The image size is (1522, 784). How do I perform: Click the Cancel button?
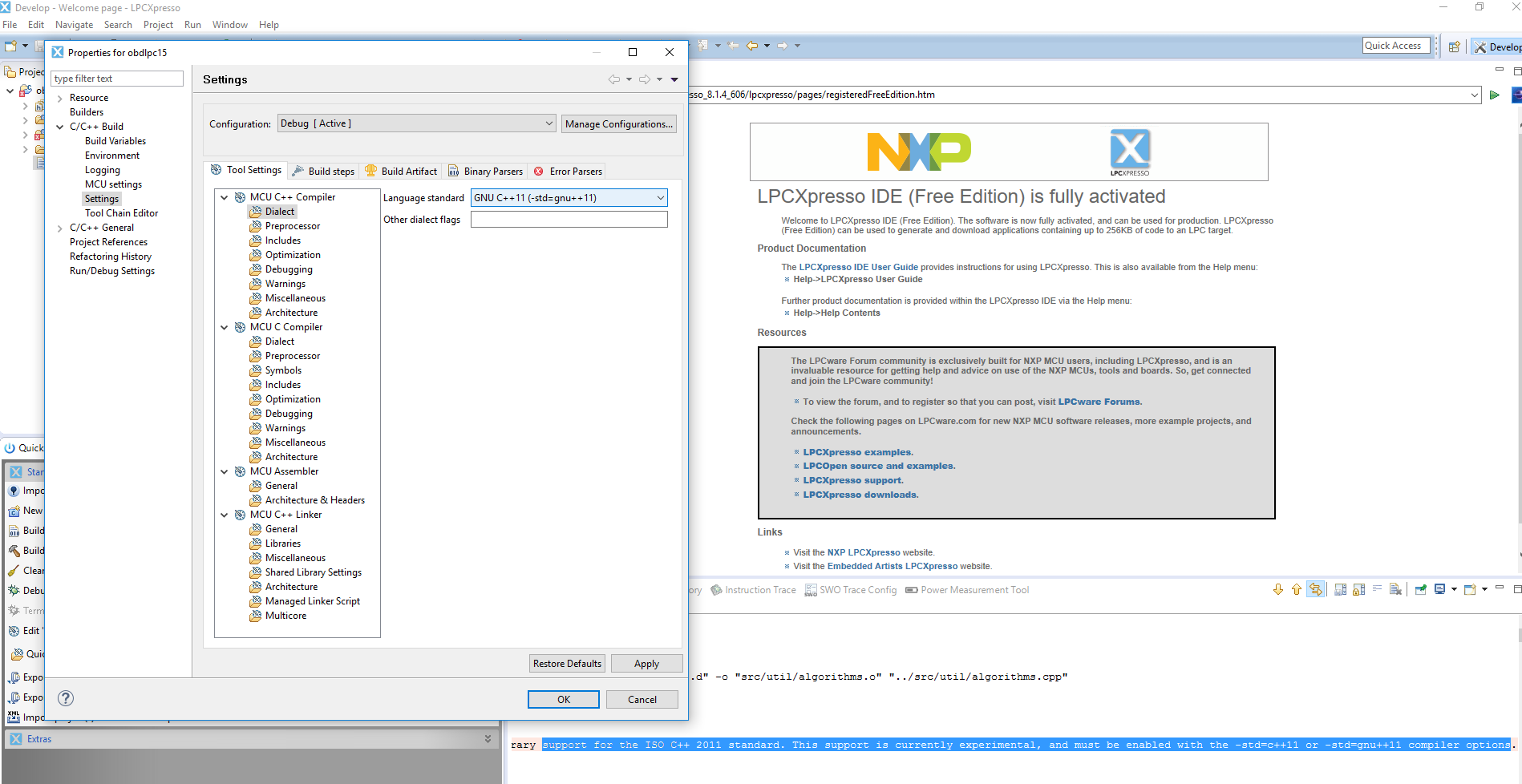pyautogui.click(x=642, y=699)
